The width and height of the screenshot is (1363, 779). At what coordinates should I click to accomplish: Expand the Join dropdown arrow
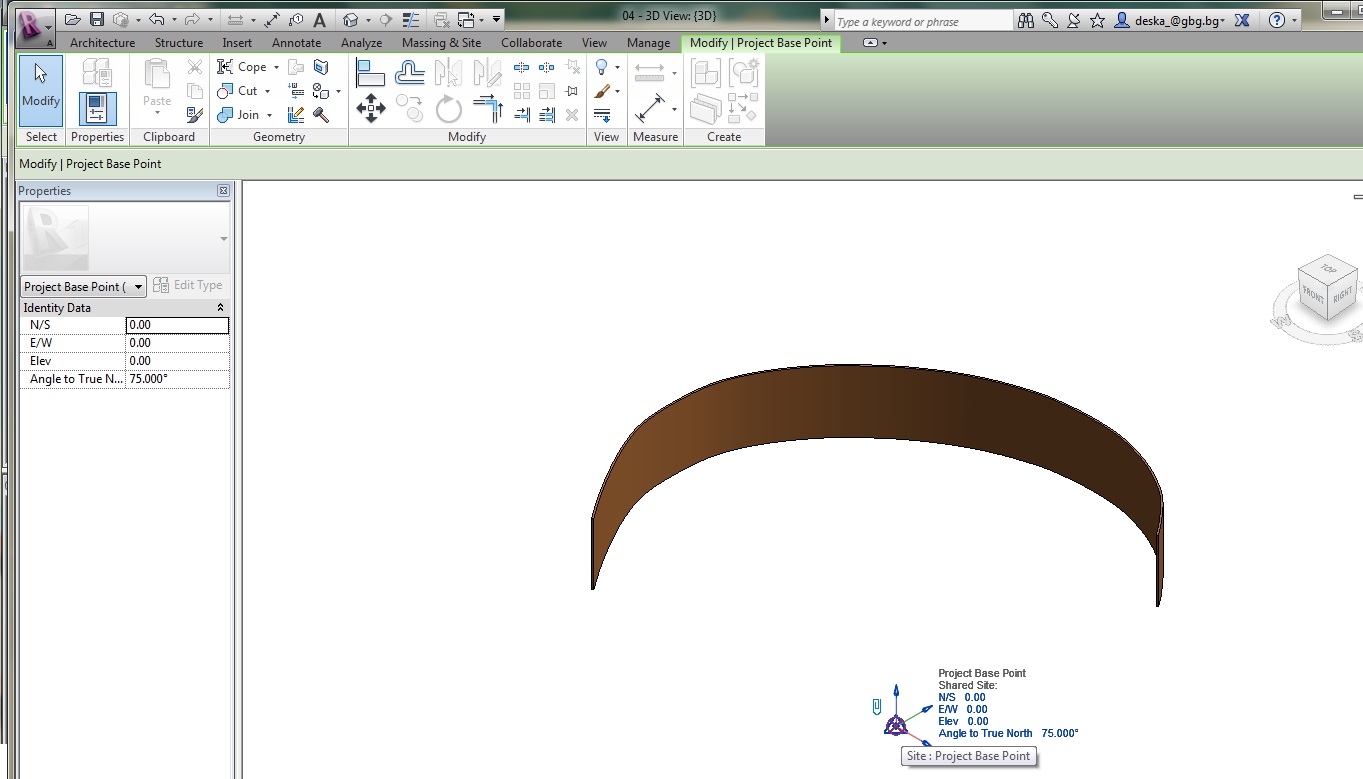coord(270,115)
